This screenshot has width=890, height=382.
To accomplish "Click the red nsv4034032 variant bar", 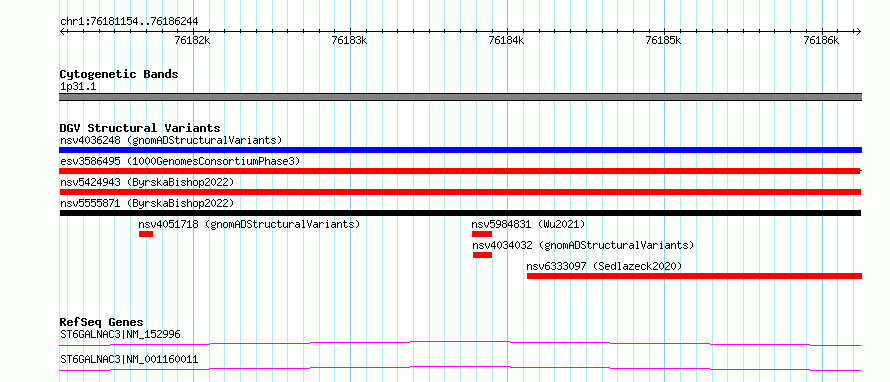I will click(x=482, y=255).
